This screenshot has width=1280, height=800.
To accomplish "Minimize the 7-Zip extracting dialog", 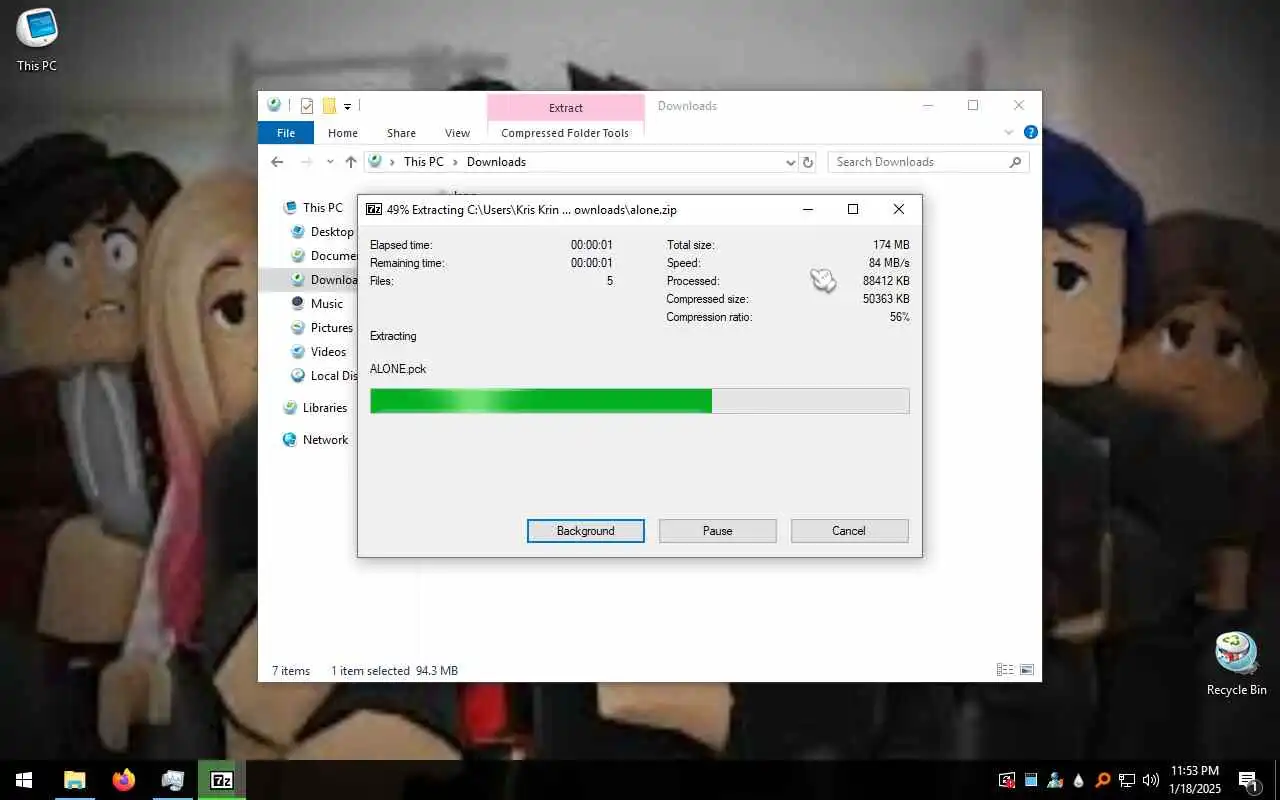I will pyautogui.click(x=808, y=209).
